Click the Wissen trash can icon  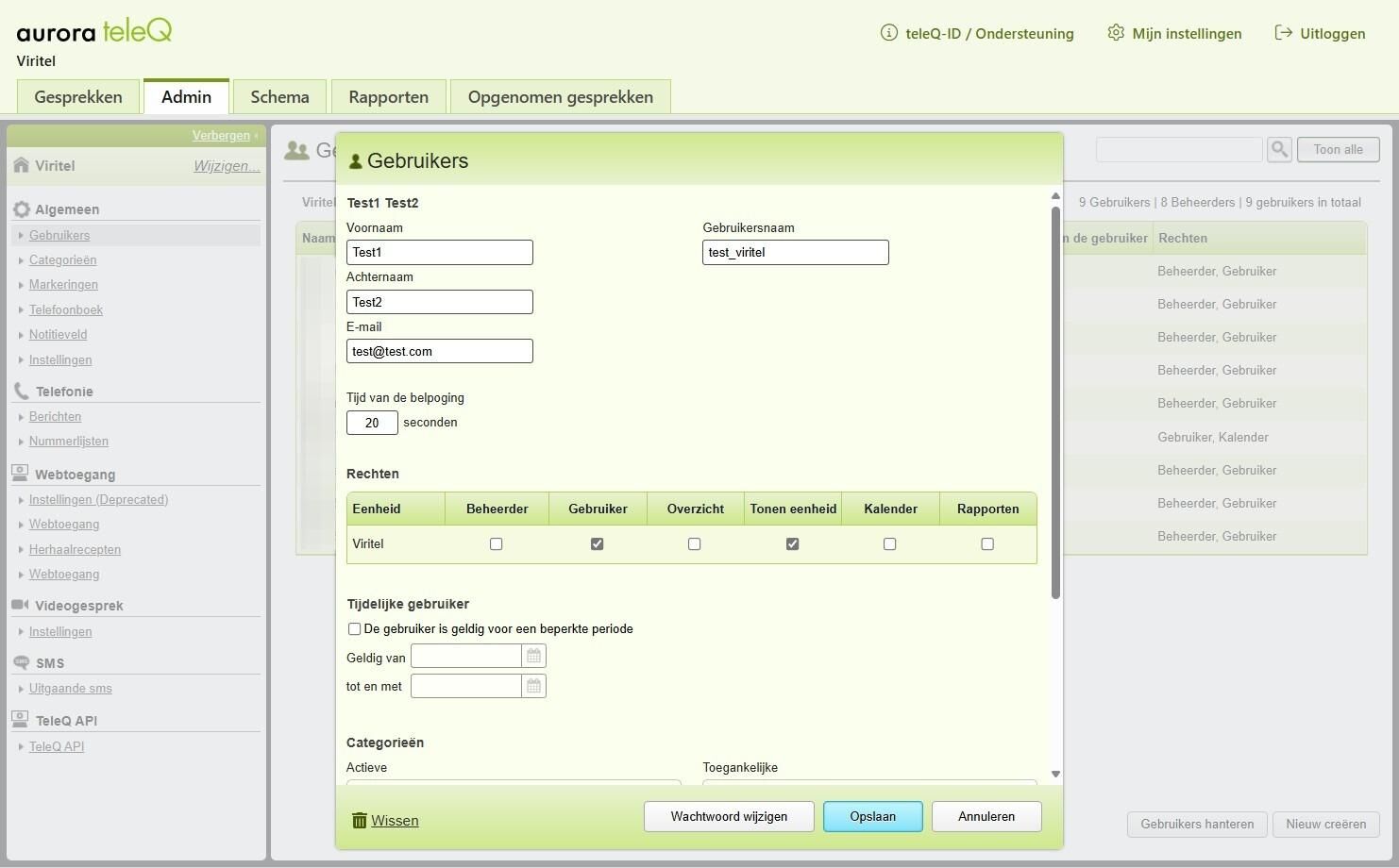359,821
